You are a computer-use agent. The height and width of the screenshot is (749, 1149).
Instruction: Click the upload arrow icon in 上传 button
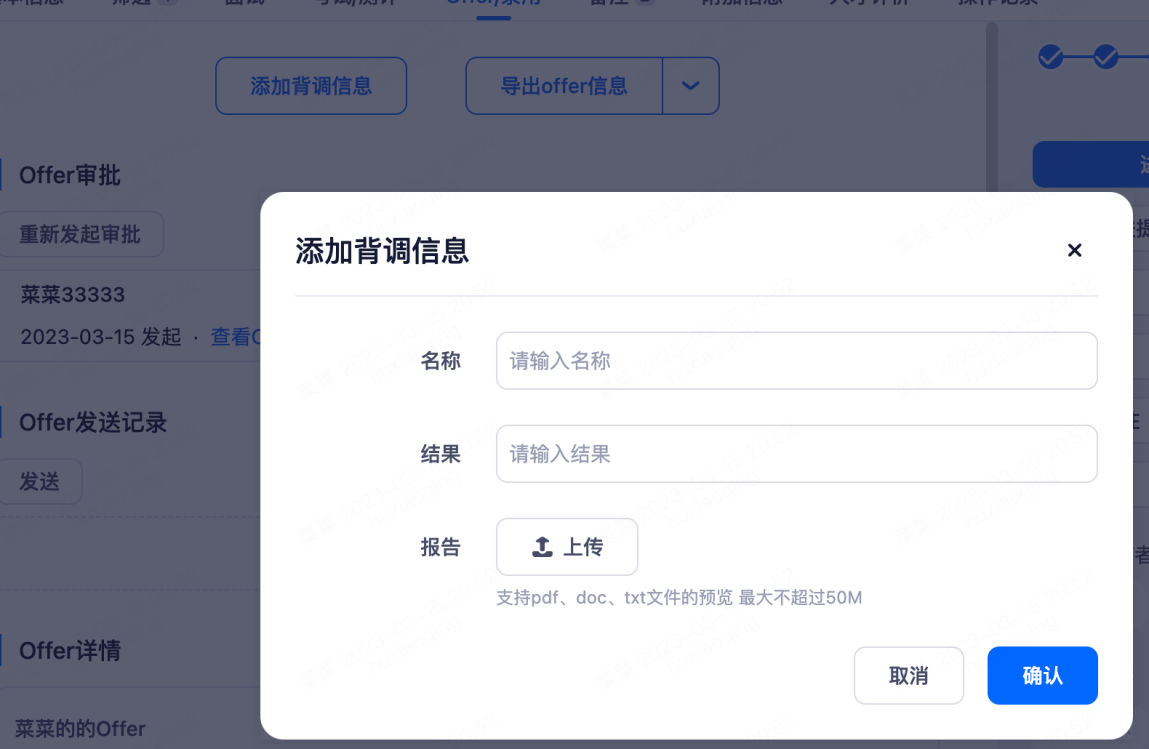pyautogui.click(x=542, y=547)
